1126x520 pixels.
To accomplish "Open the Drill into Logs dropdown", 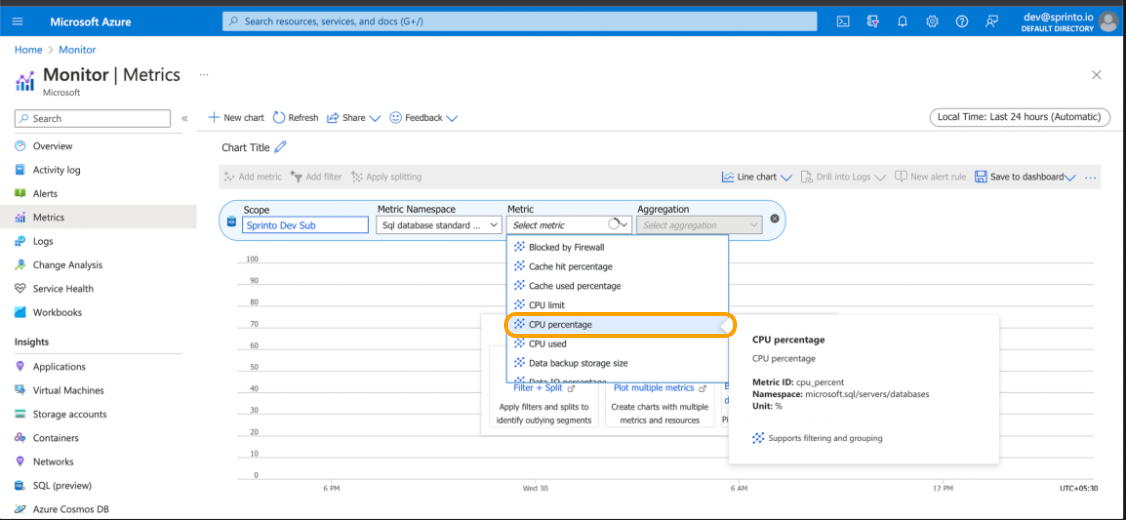I will coord(843,177).
